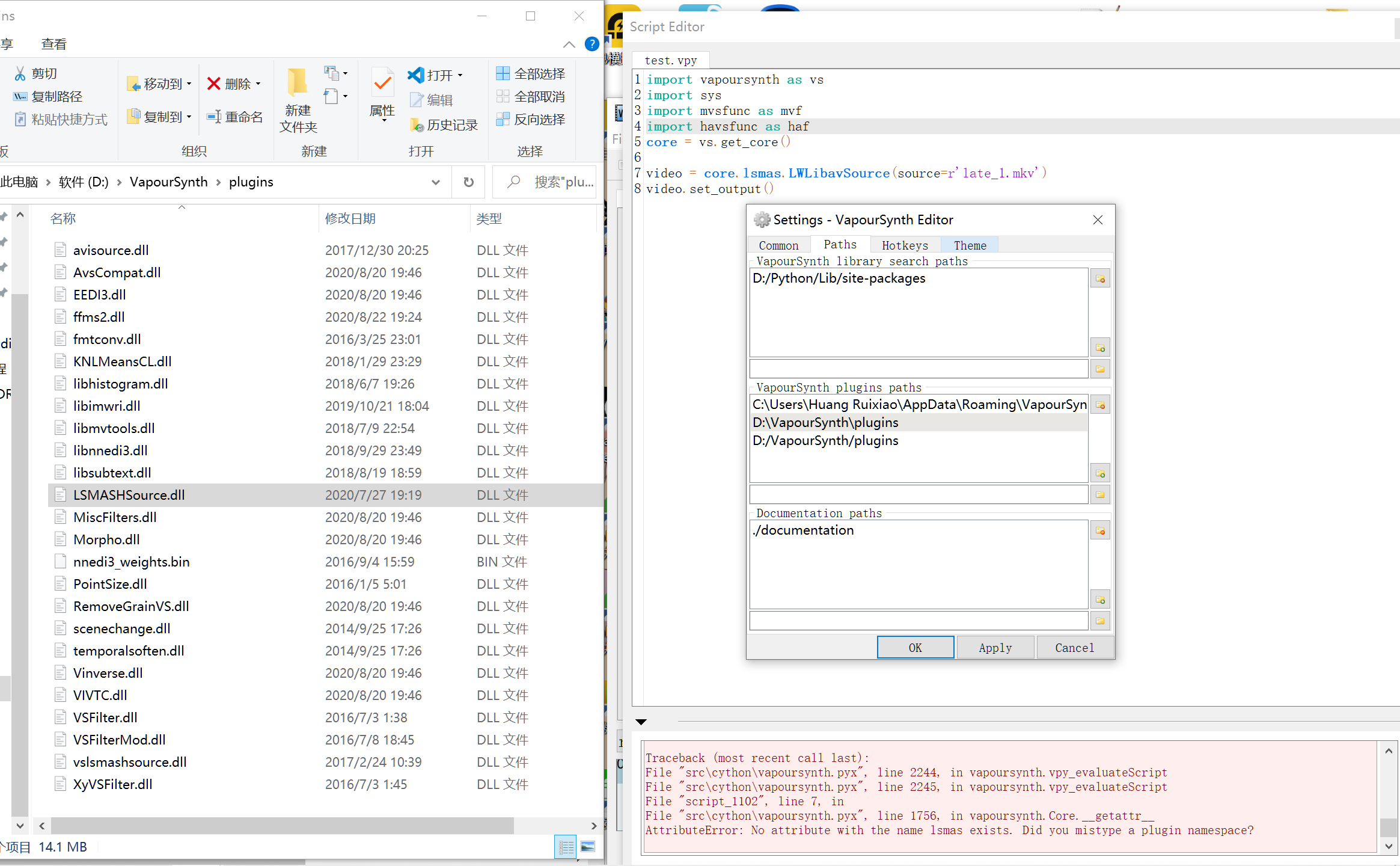Image resolution: width=1400 pixels, height=866 pixels.
Task: Open the 查看 (View) ribbon tab
Action: point(53,44)
